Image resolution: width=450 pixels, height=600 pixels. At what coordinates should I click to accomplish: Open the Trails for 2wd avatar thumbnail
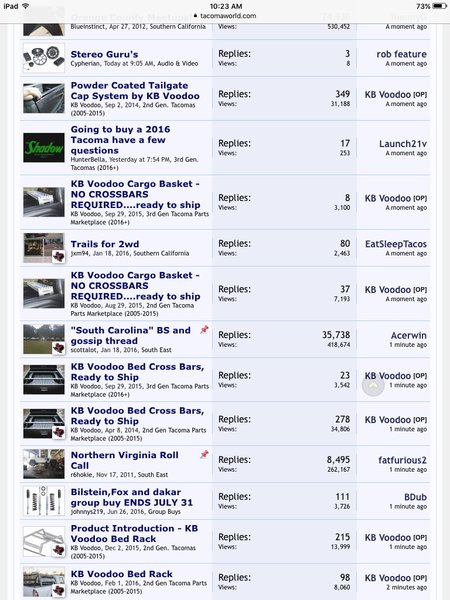point(44,248)
